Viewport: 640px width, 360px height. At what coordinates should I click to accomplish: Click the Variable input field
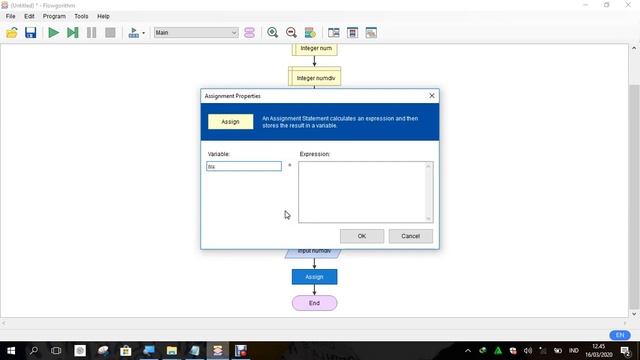(244, 166)
